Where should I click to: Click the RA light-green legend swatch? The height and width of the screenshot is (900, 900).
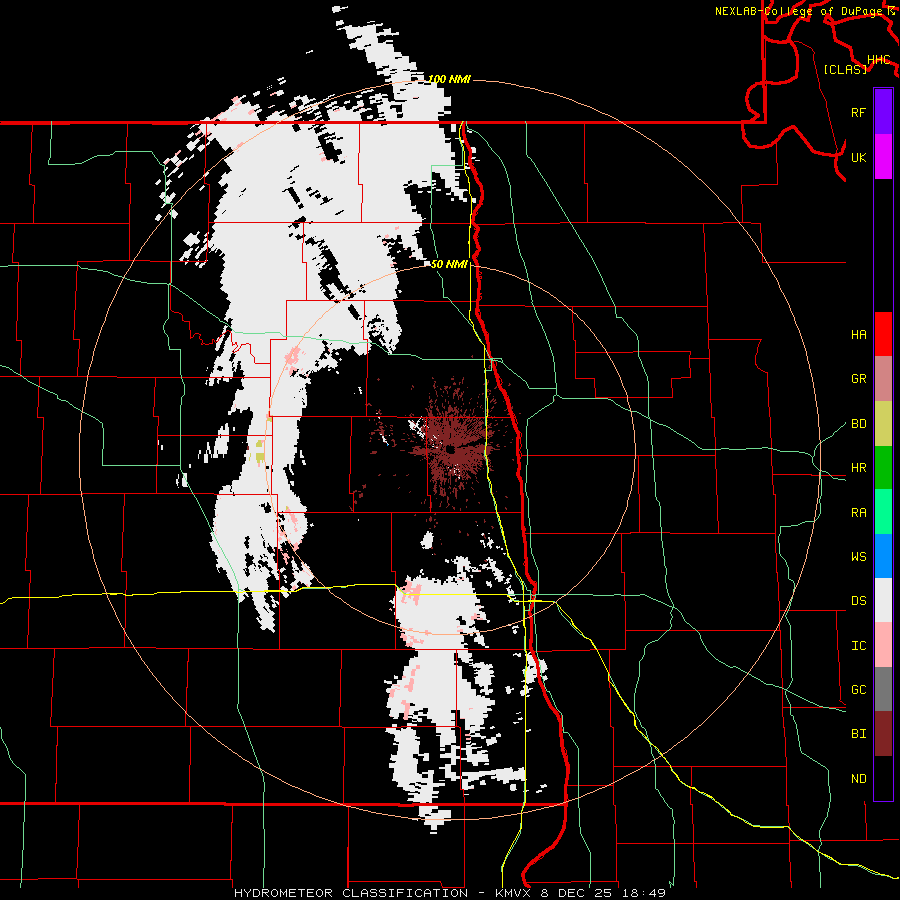tap(883, 512)
